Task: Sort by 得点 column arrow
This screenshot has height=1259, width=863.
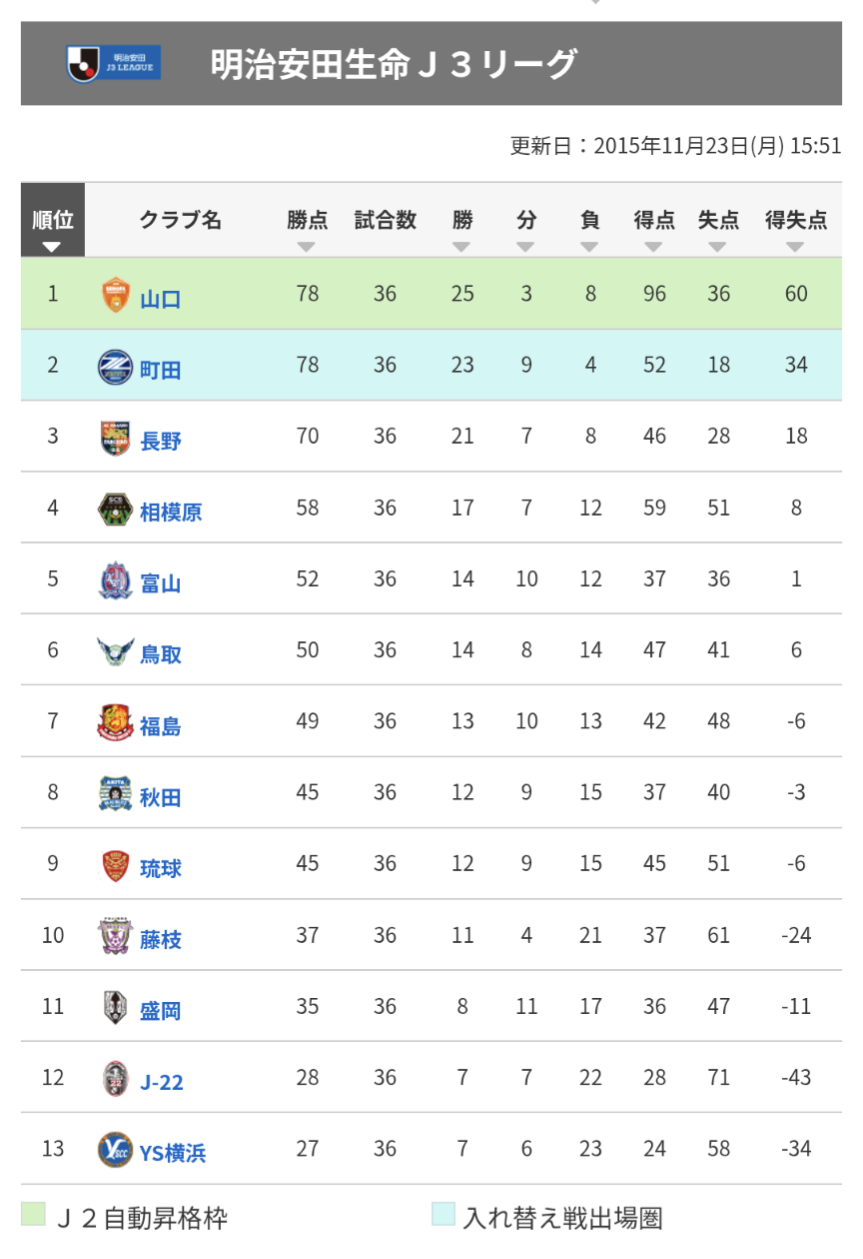Action: tap(654, 247)
